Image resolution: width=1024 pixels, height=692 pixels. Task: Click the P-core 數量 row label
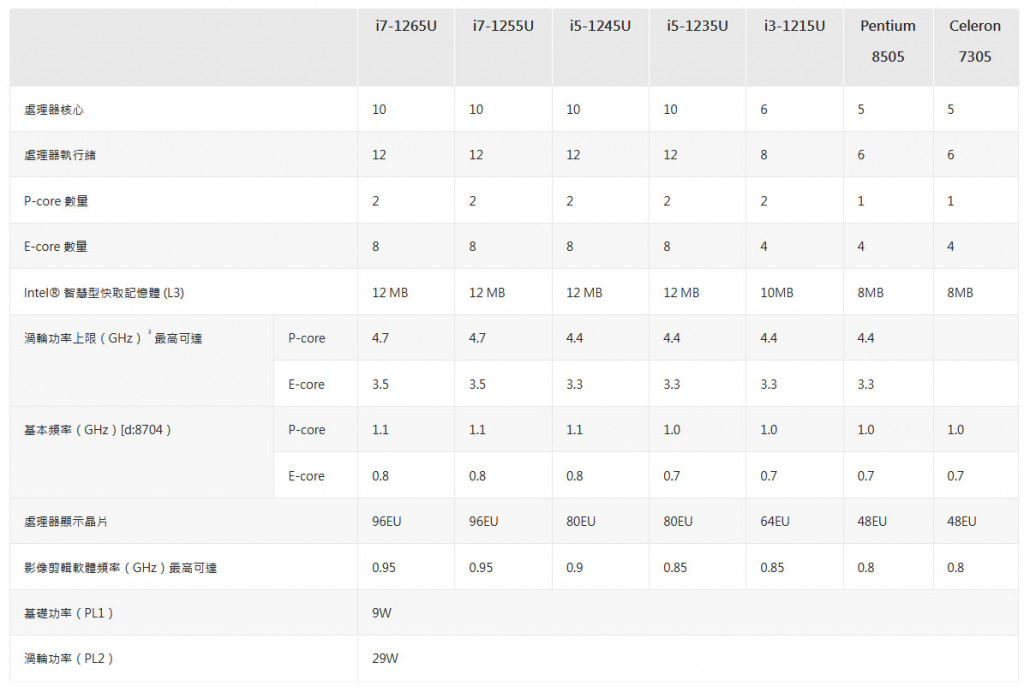pyautogui.click(x=56, y=201)
